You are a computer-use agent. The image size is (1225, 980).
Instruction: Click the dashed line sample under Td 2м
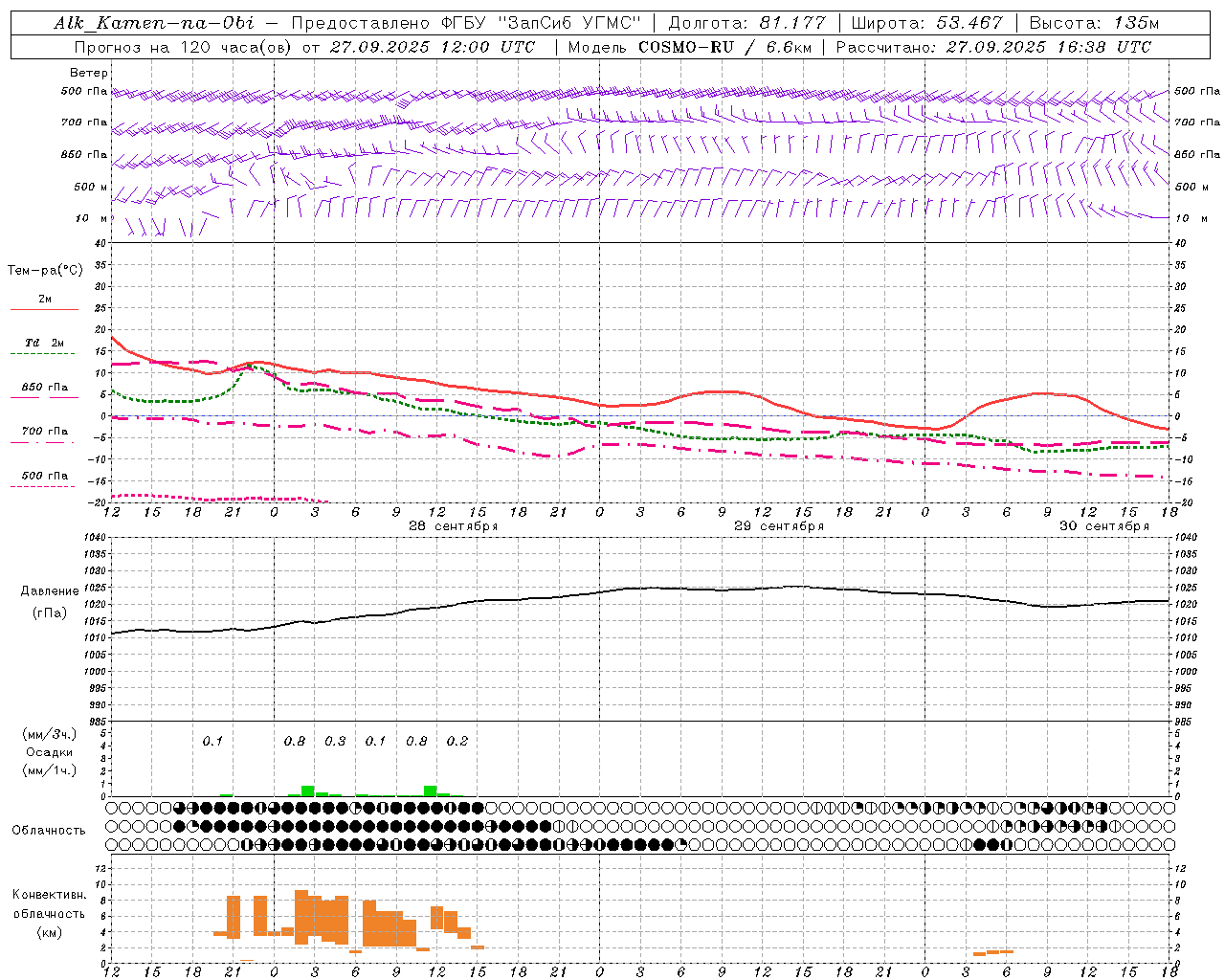[x=43, y=353]
